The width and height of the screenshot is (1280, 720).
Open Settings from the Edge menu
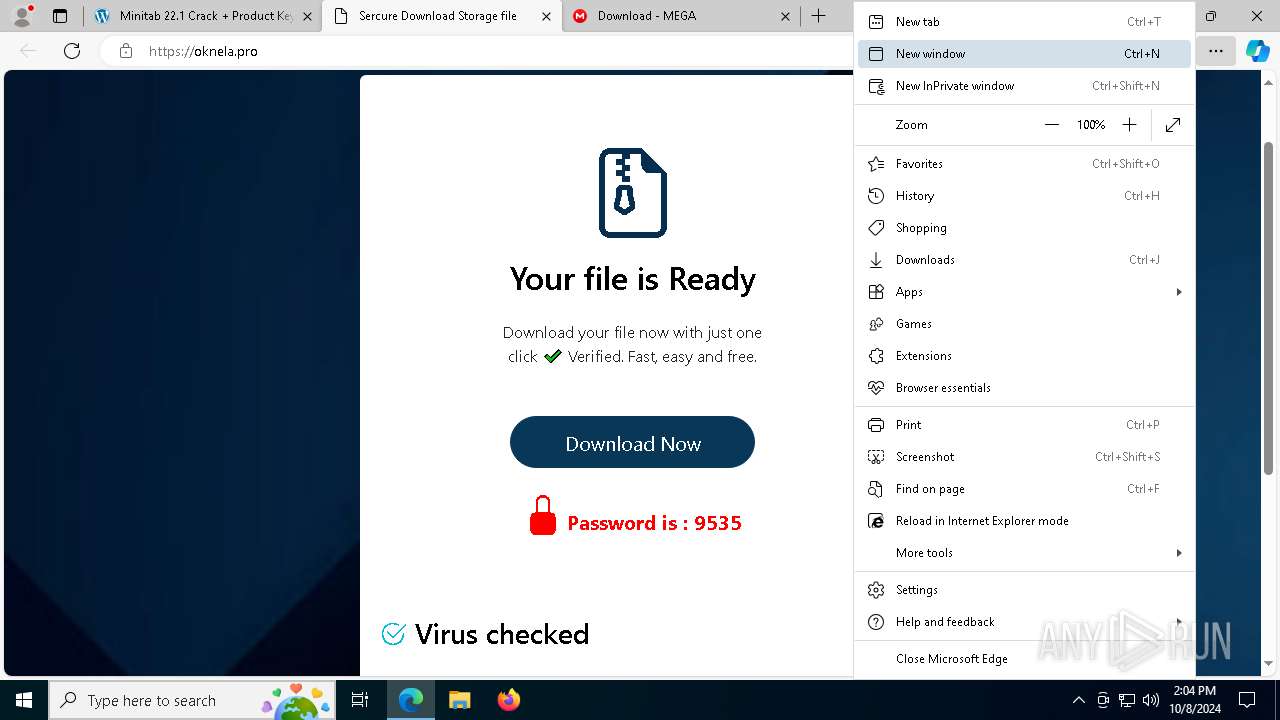pos(1024,590)
